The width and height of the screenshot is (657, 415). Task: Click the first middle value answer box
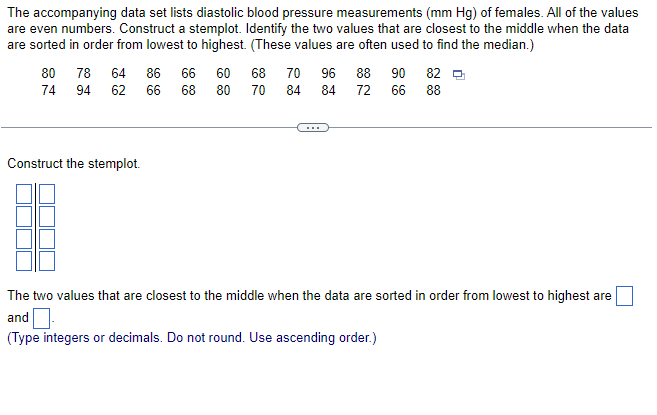coord(624,296)
